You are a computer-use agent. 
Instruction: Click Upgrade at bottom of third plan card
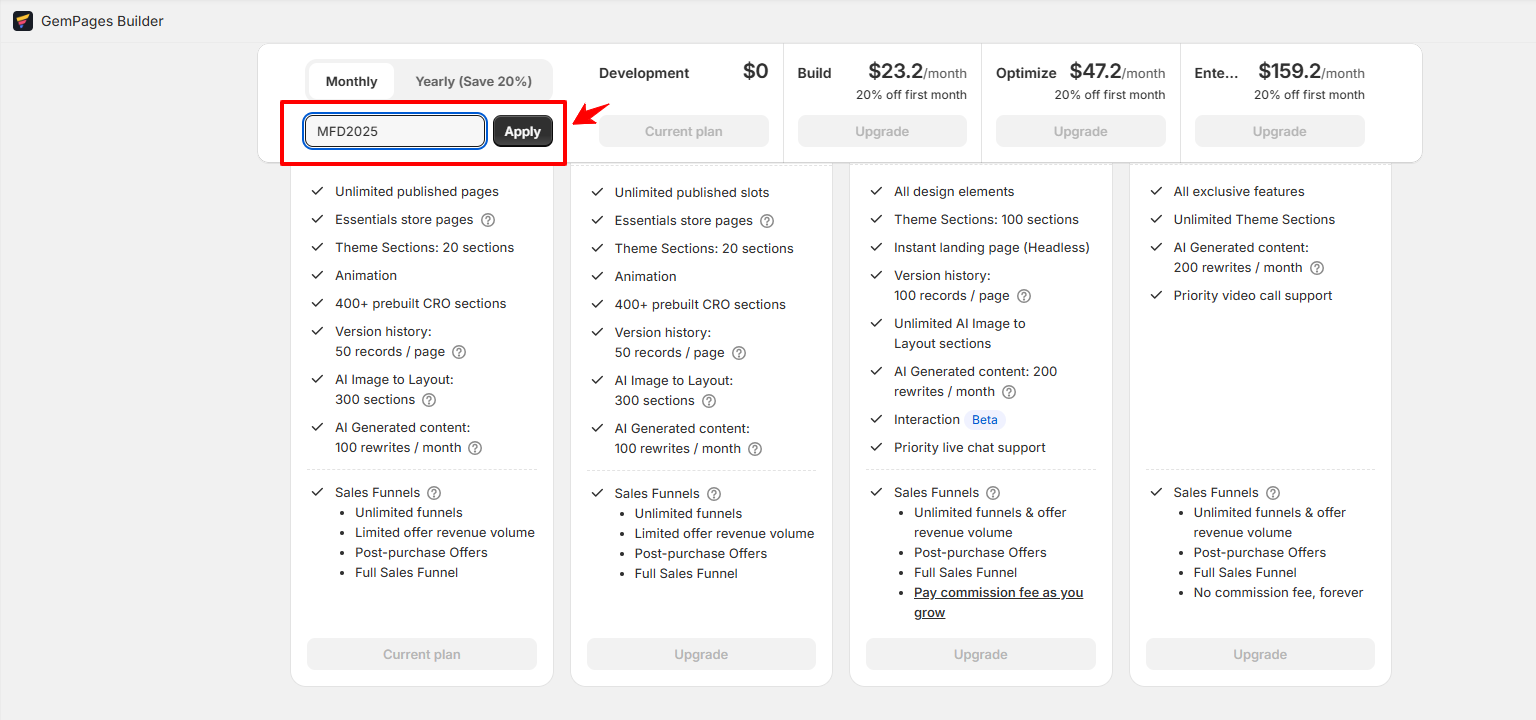980,654
